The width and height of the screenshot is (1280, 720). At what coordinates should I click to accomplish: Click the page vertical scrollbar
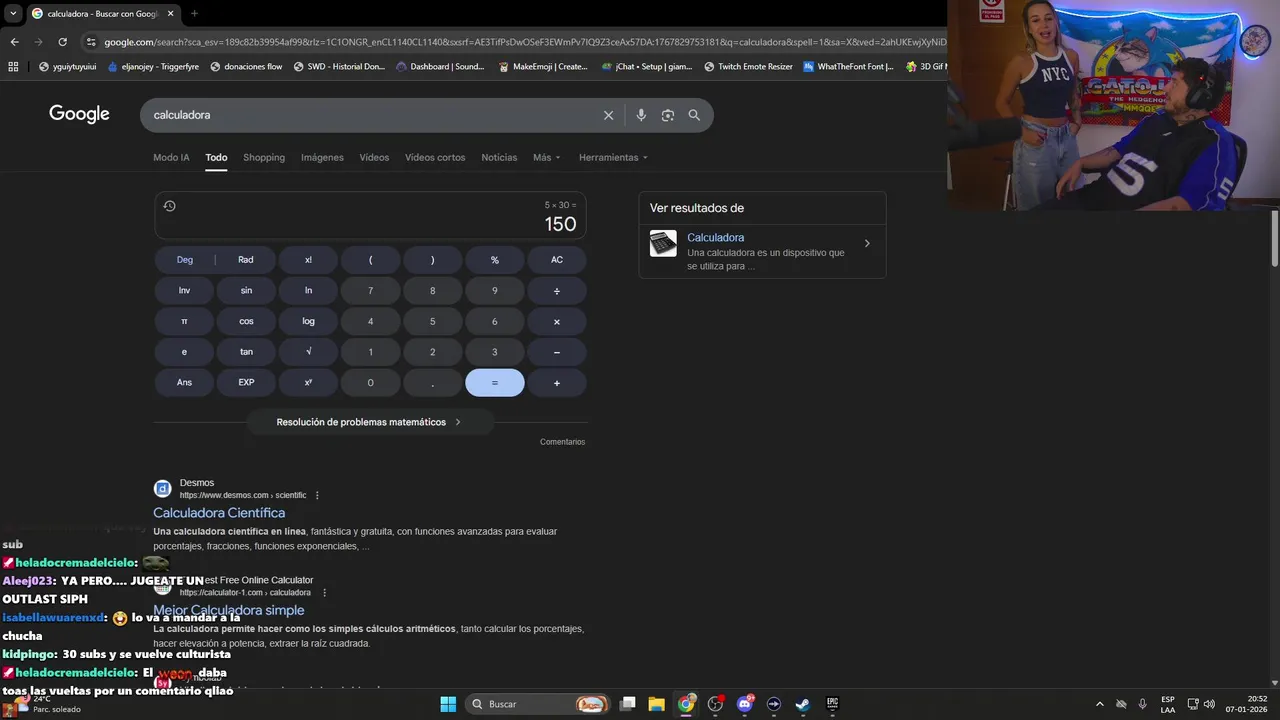(x=1274, y=238)
